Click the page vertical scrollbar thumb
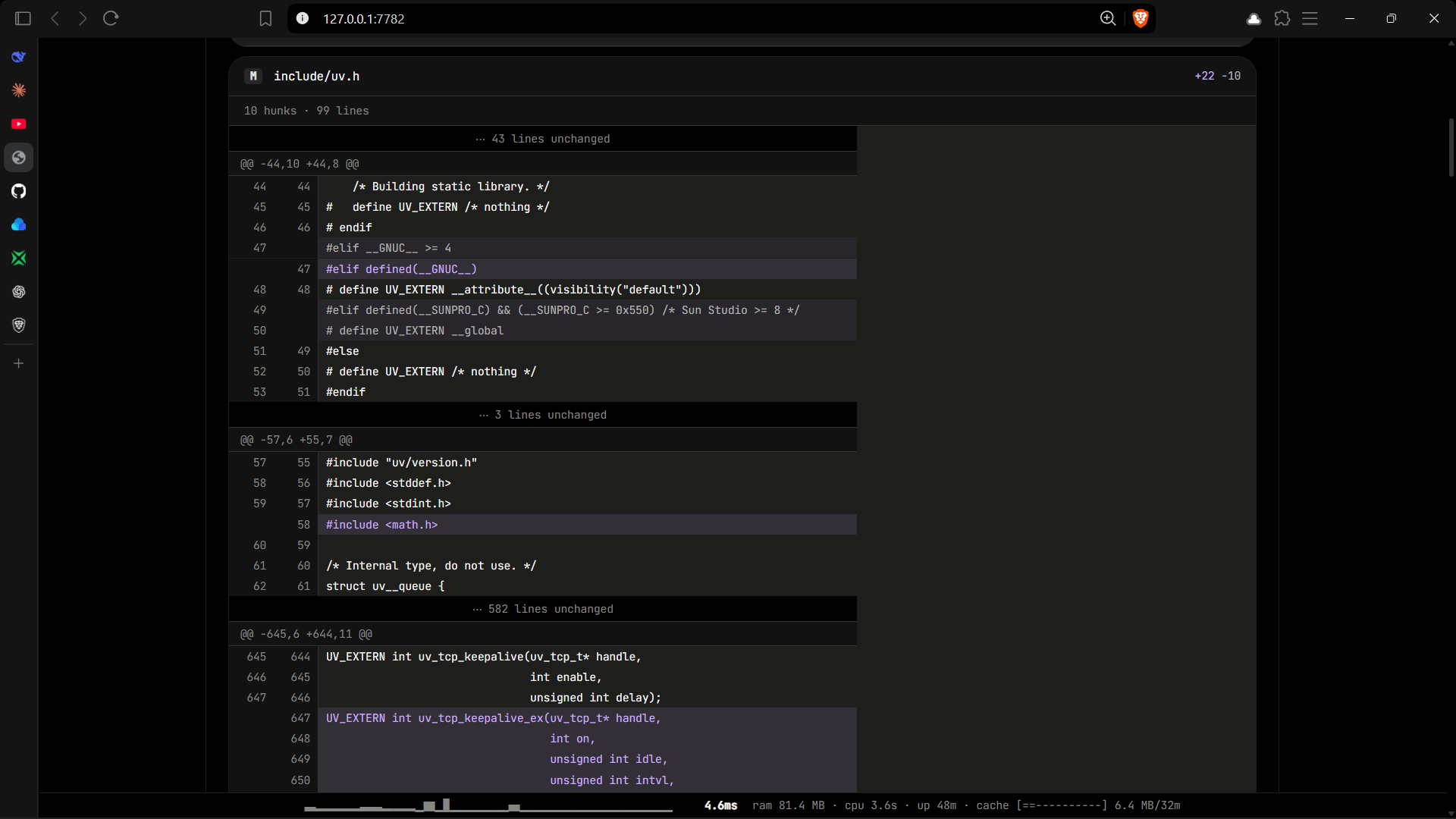Screen dimensions: 1456x819 click(1451, 147)
